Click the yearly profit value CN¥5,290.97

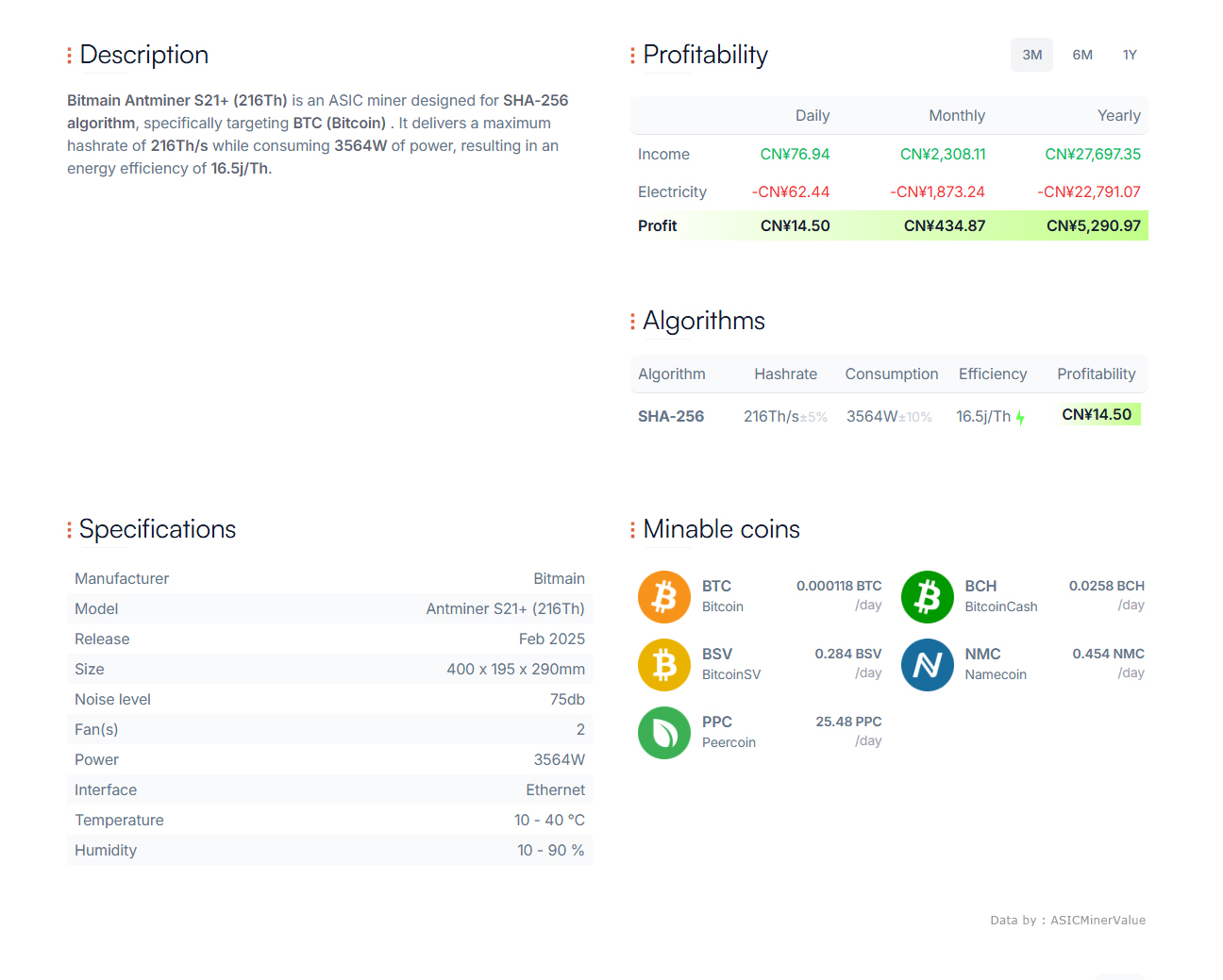(x=1094, y=225)
